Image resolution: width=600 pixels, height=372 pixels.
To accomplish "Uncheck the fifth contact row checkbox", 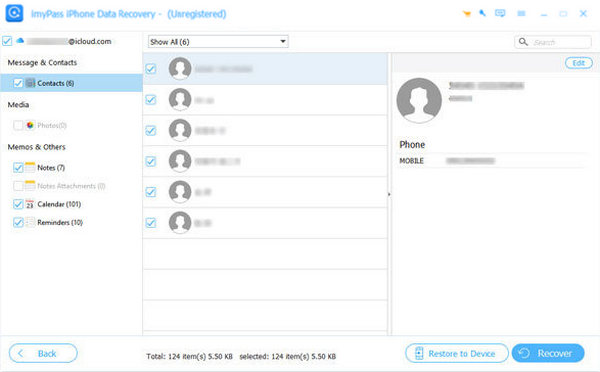I will coord(151,192).
